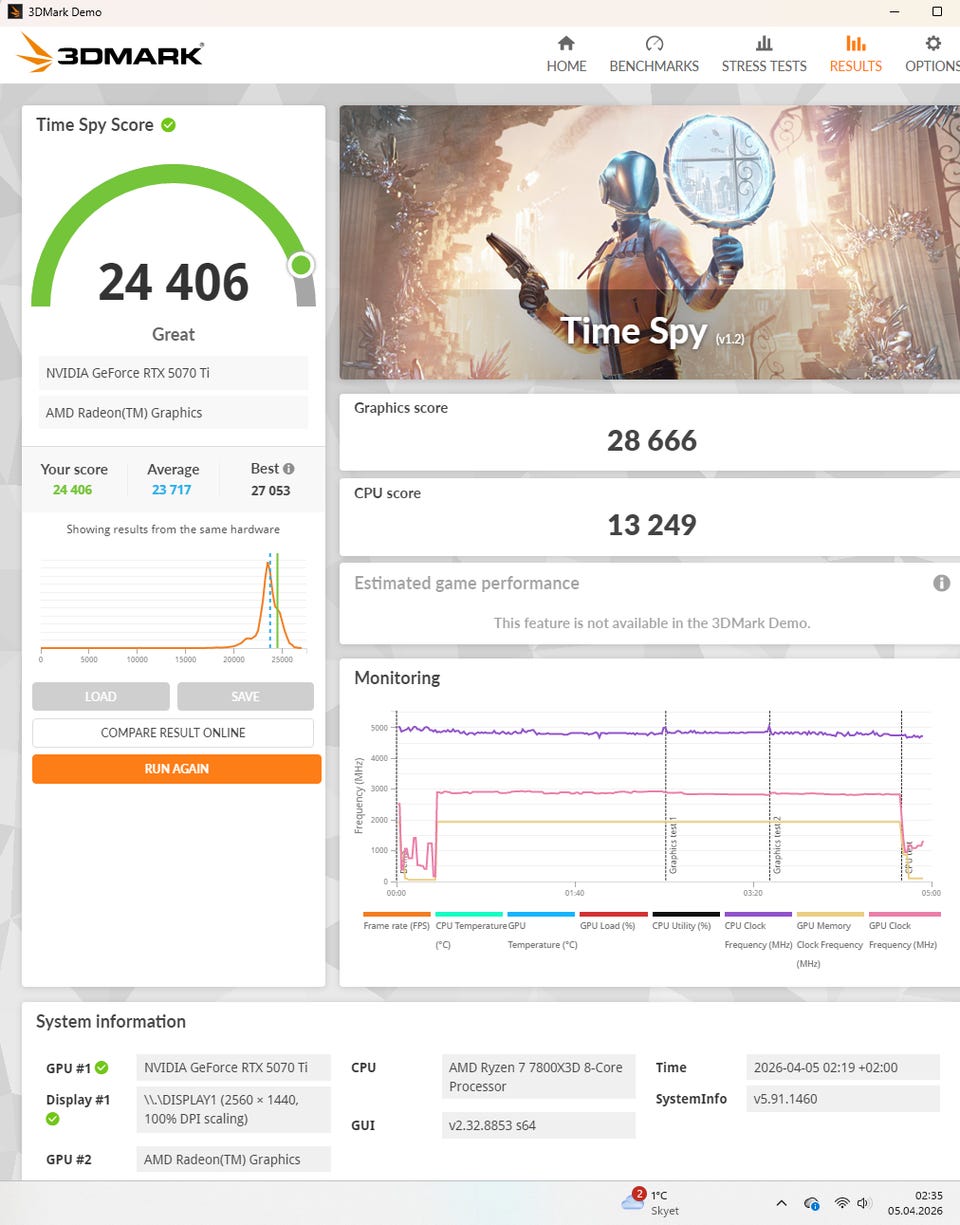The image size is (960, 1225).
Task: Toggle CPU Clock Frequency legend entry
Action: point(758,929)
